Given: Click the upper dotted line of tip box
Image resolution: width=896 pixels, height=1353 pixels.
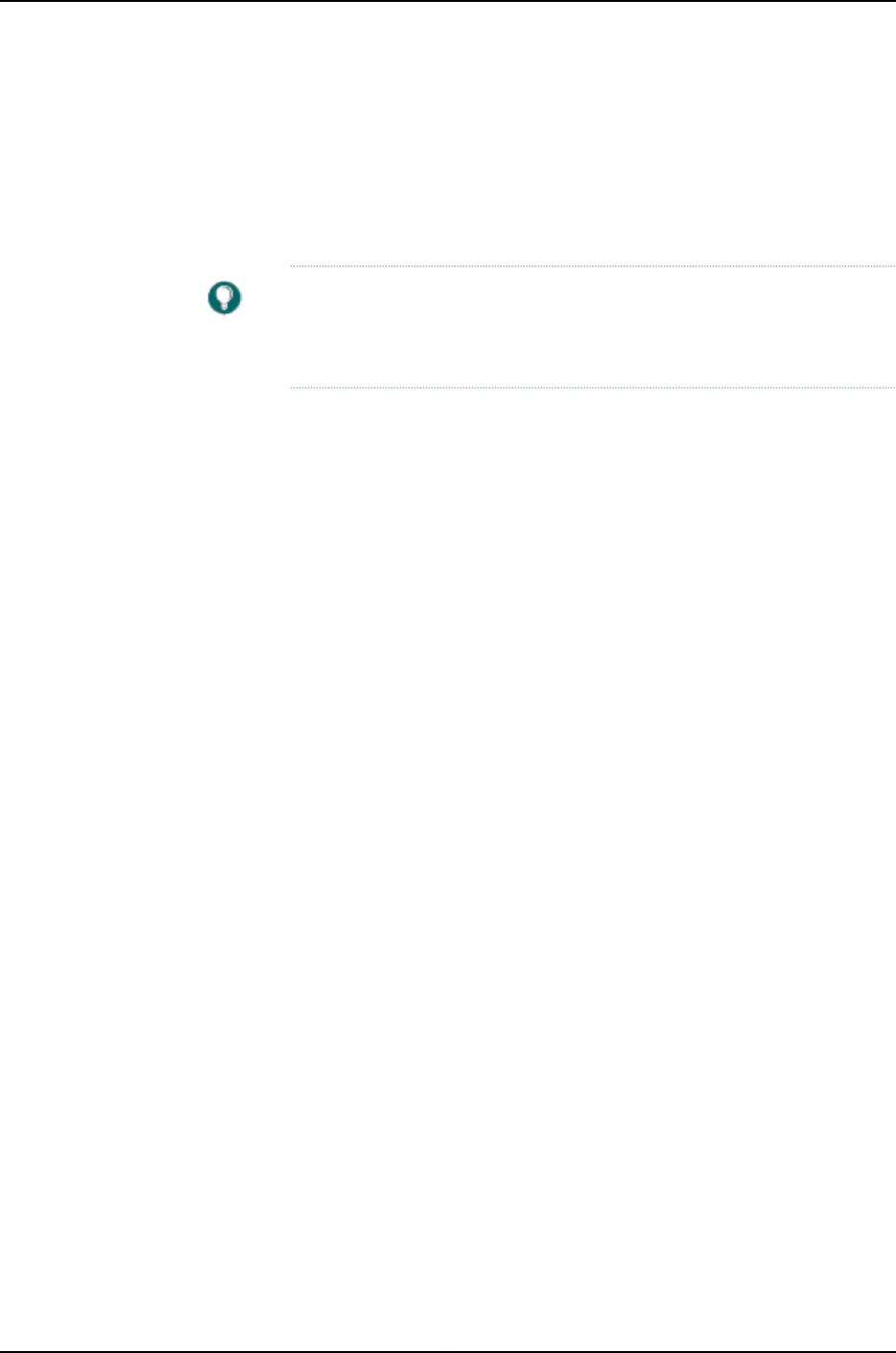Looking at the screenshot, I should click(x=592, y=265).
